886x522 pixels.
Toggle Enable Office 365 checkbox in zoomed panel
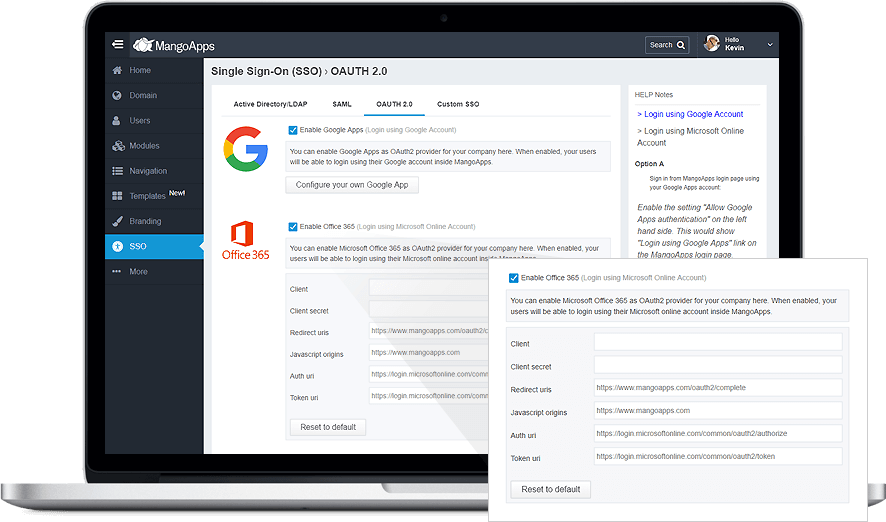[514, 278]
